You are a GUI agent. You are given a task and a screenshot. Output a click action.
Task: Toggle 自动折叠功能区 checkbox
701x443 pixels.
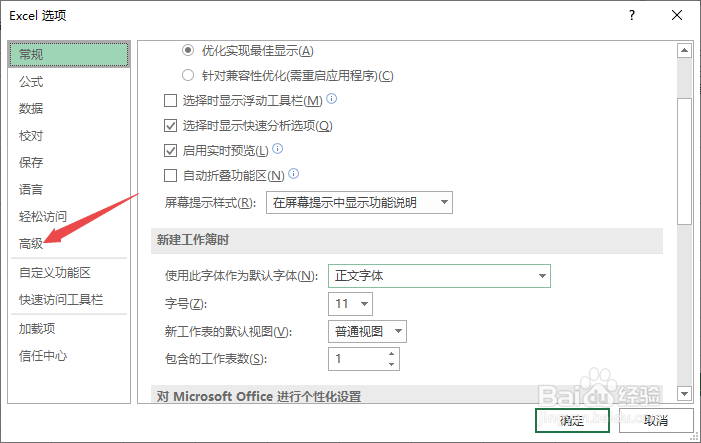click(x=170, y=175)
